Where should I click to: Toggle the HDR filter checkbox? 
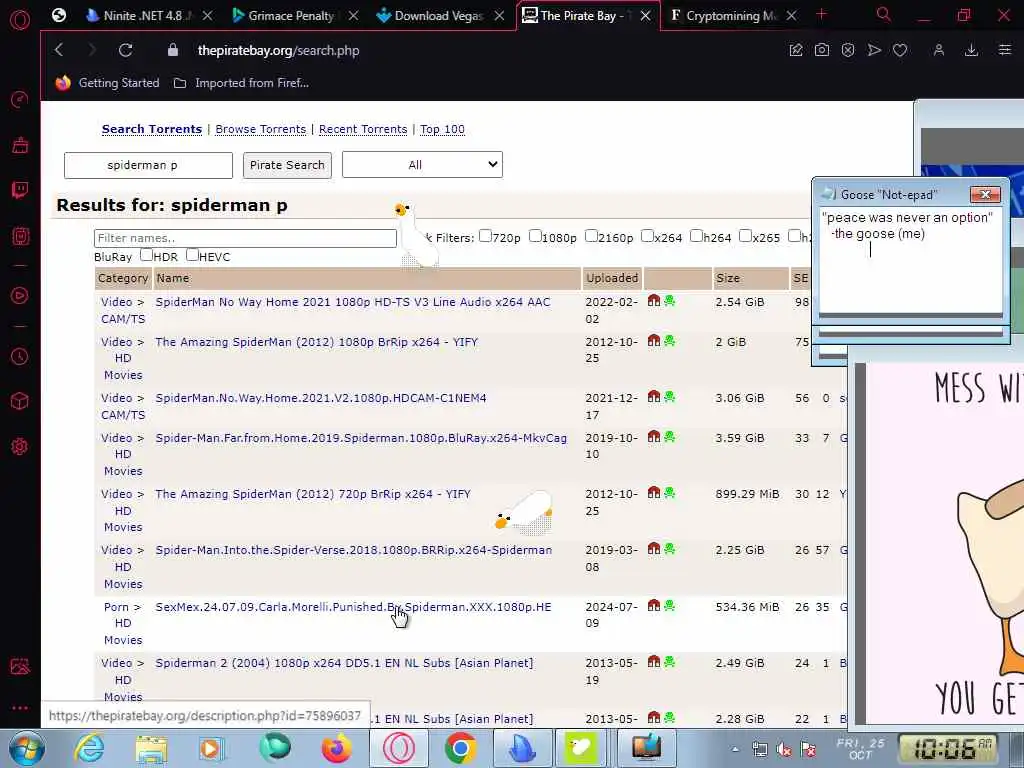coord(146,255)
